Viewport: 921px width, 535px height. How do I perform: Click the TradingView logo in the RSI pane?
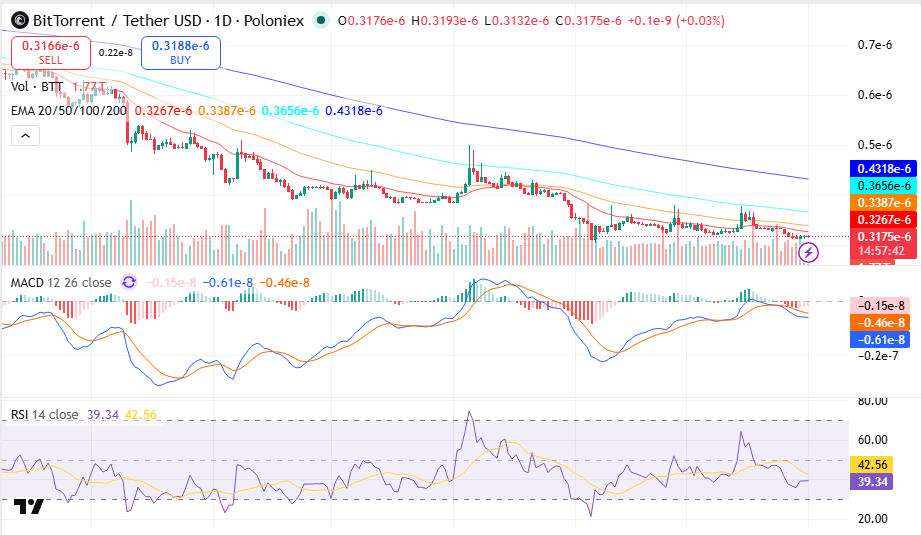tap(28, 506)
